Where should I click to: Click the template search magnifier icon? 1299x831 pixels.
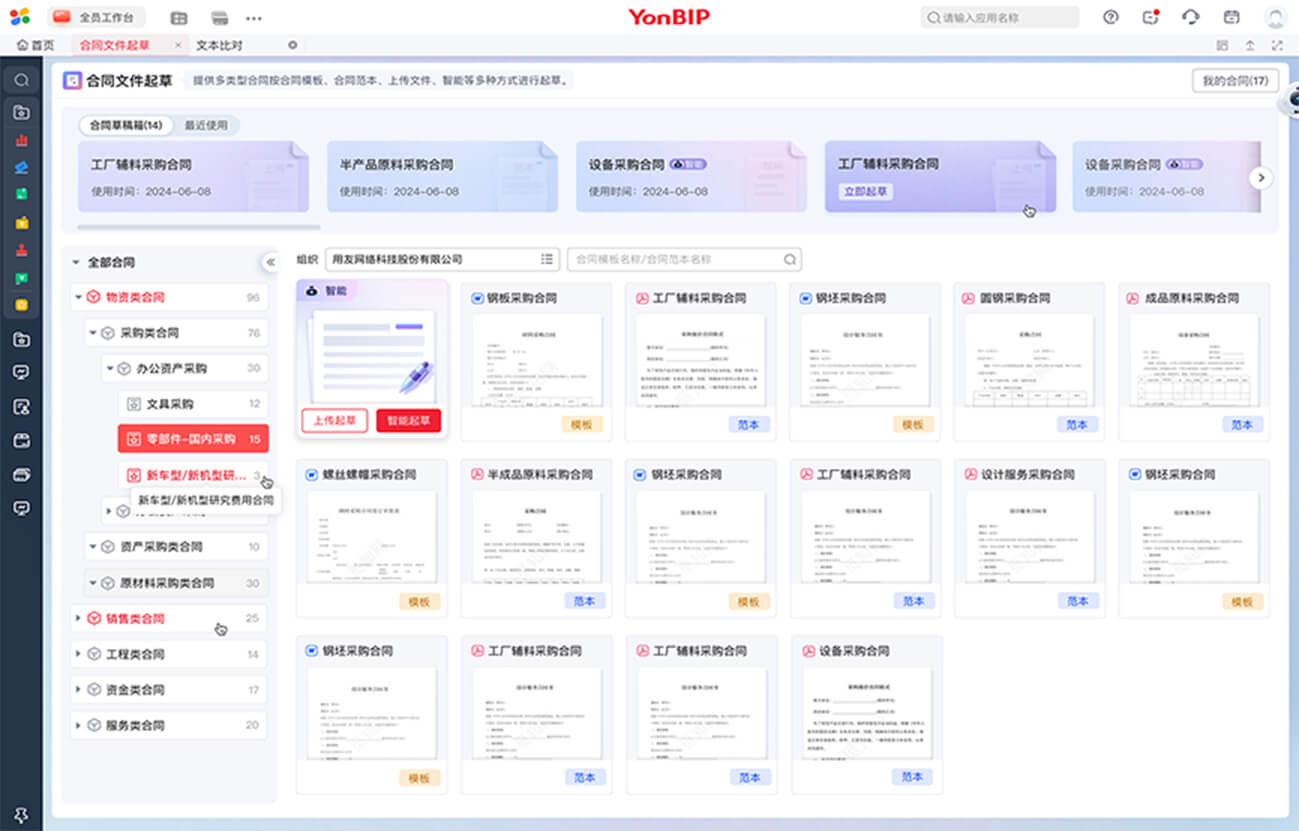pos(789,259)
